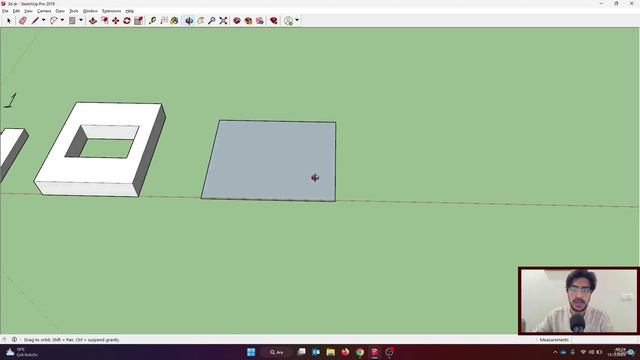
Task: Click the LayOut send icon
Action: (x=260, y=20)
